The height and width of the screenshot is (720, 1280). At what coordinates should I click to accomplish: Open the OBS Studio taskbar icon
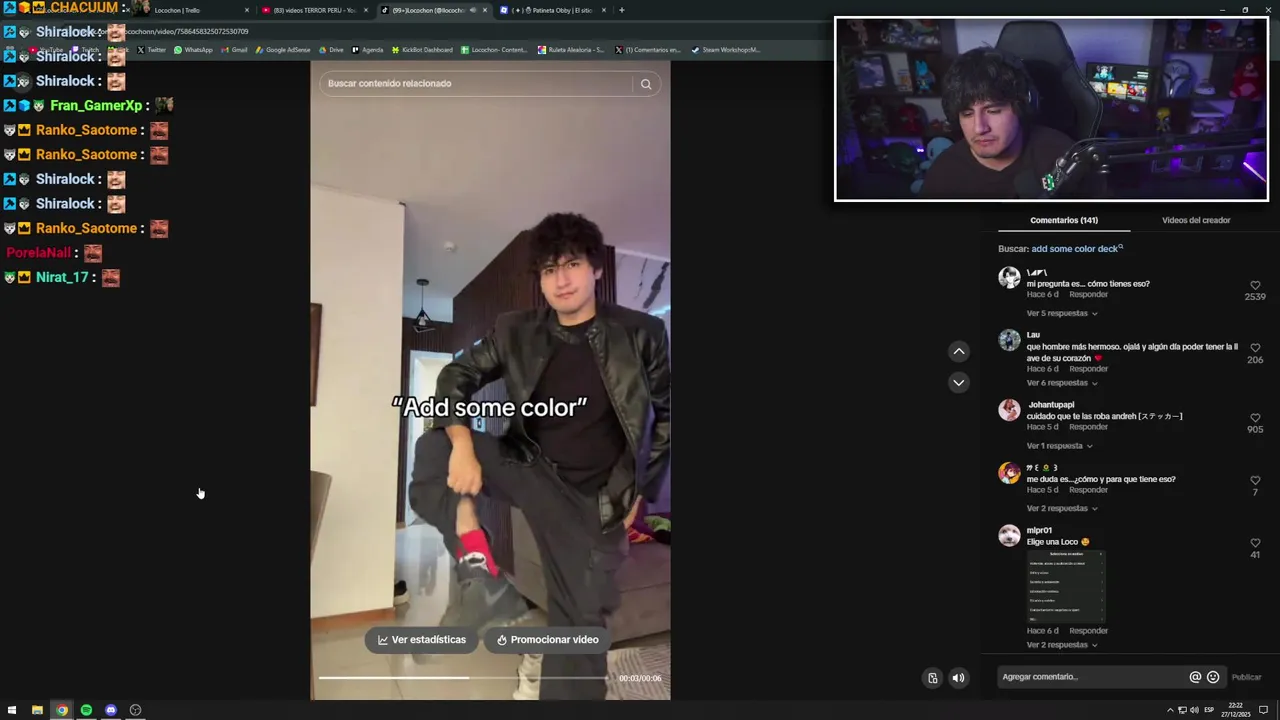coord(135,710)
